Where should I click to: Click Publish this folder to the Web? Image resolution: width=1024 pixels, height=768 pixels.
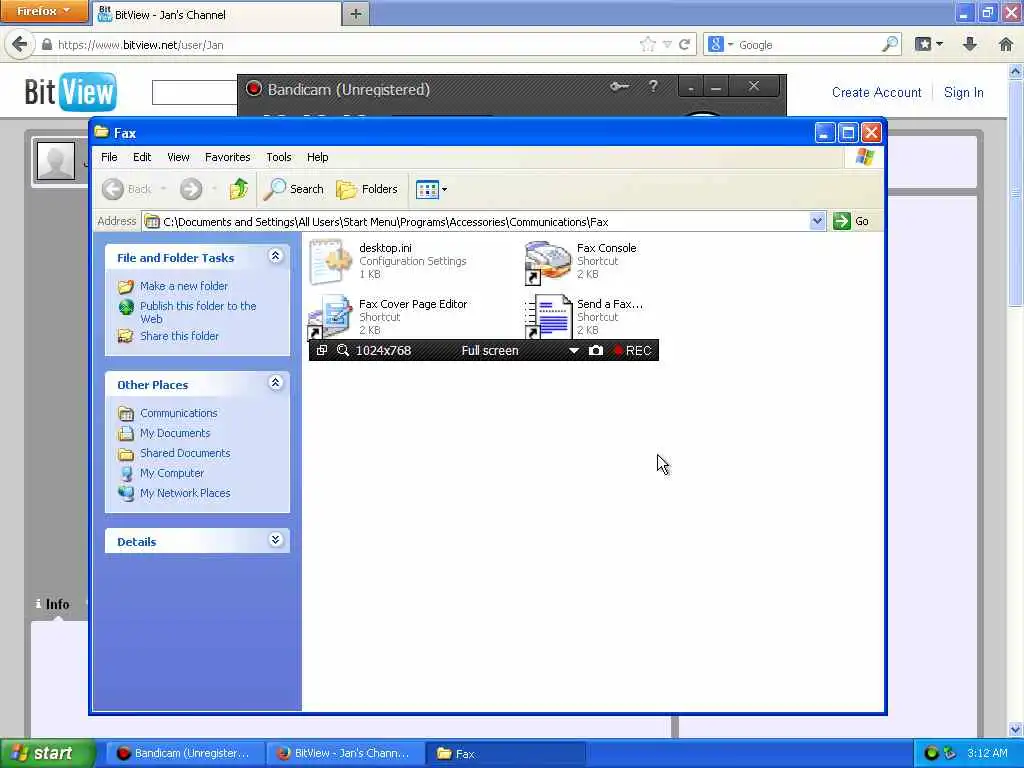point(198,312)
